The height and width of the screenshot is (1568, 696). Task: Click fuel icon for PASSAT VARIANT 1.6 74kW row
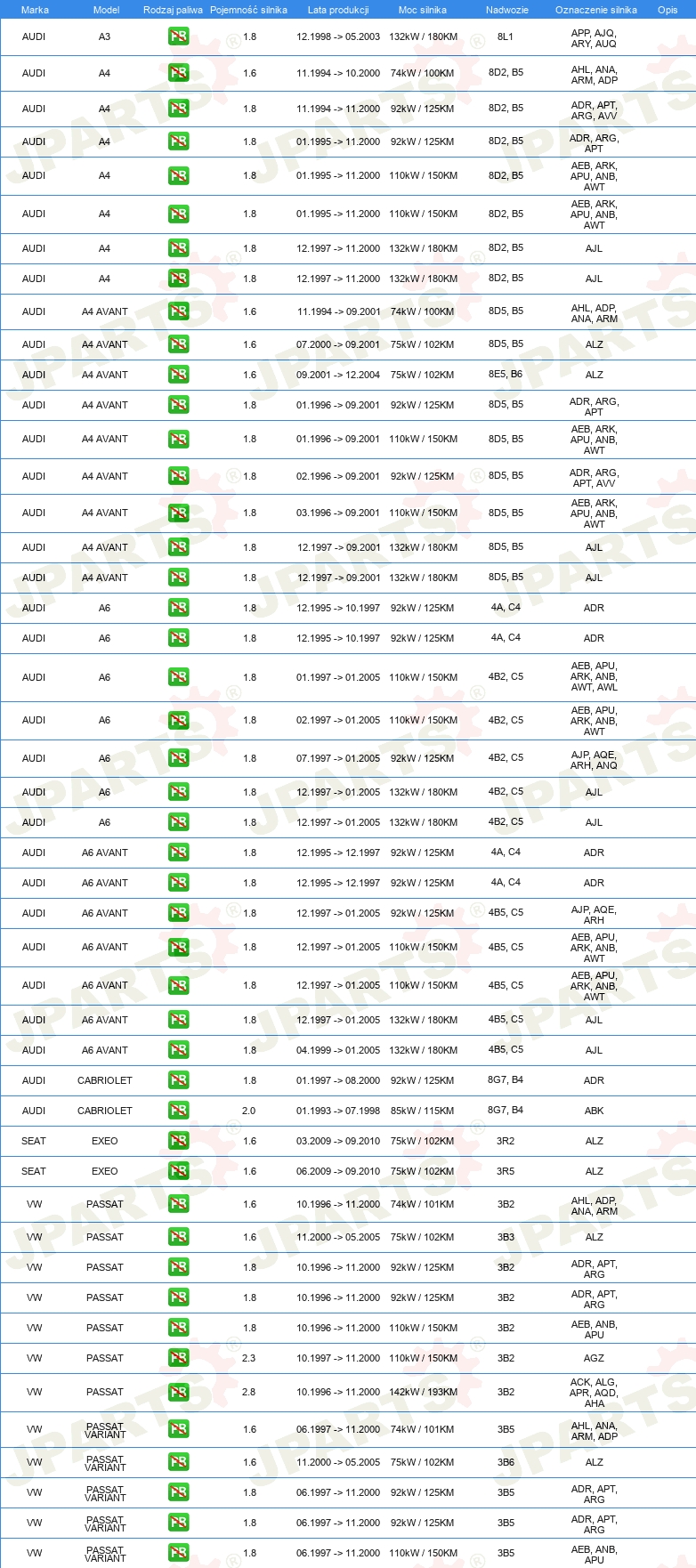point(178,1429)
